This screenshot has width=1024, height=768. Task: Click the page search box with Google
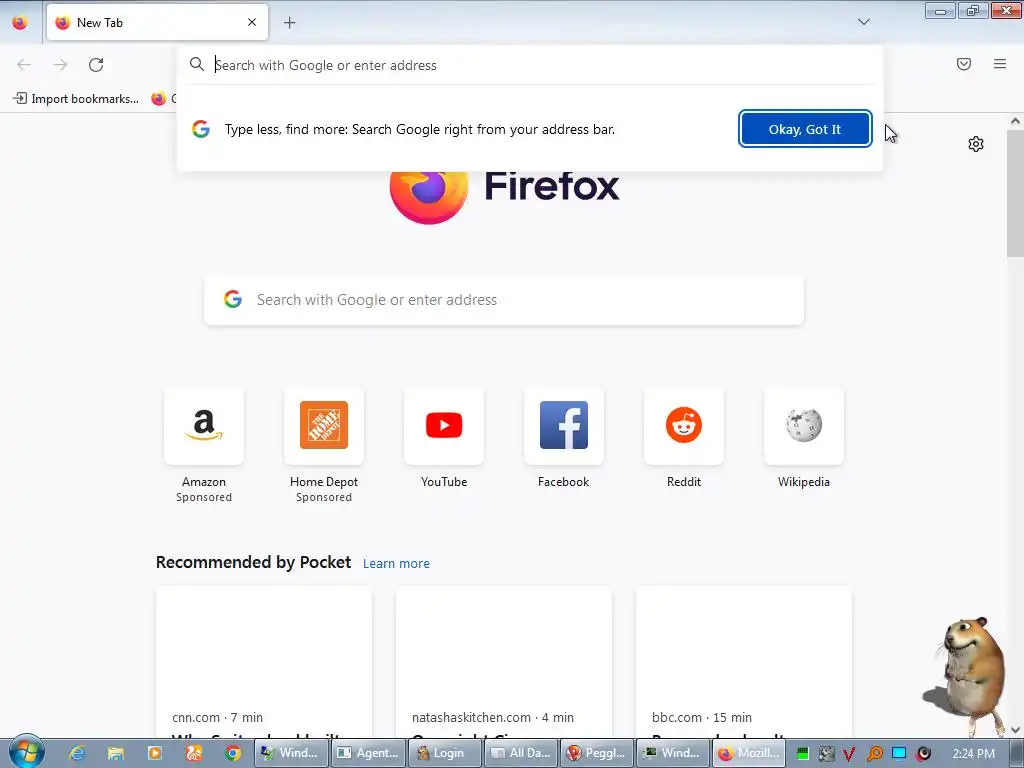pyautogui.click(x=504, y=300)
